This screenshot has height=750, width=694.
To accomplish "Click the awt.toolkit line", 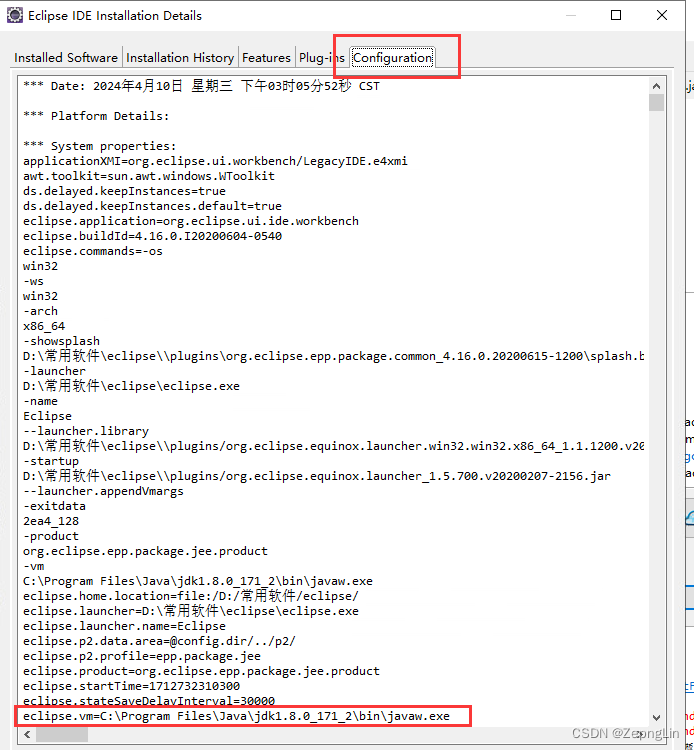I will (x=149, y=176).
